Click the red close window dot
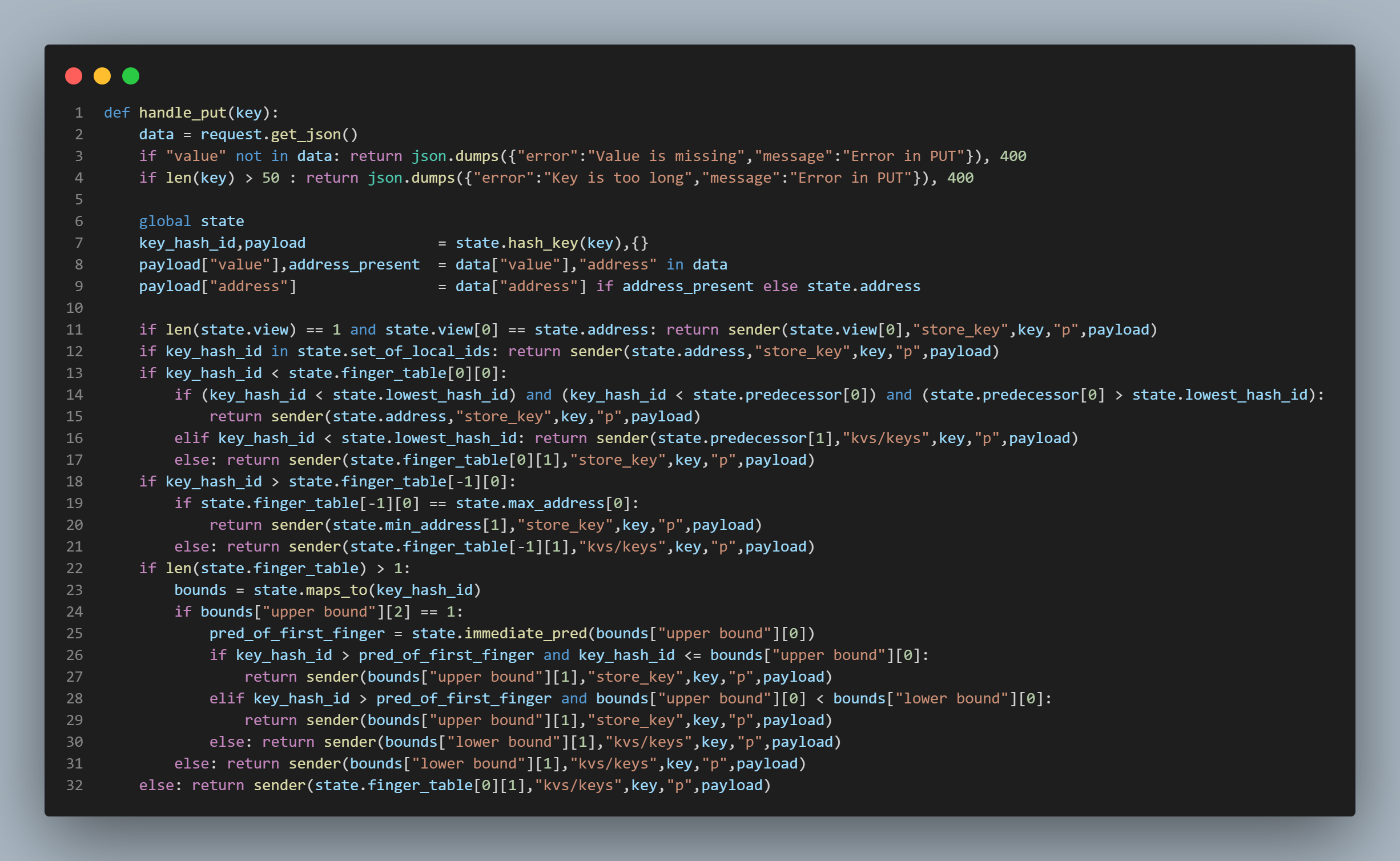This screenshot has width=1400, height=861. pos(74,76)
